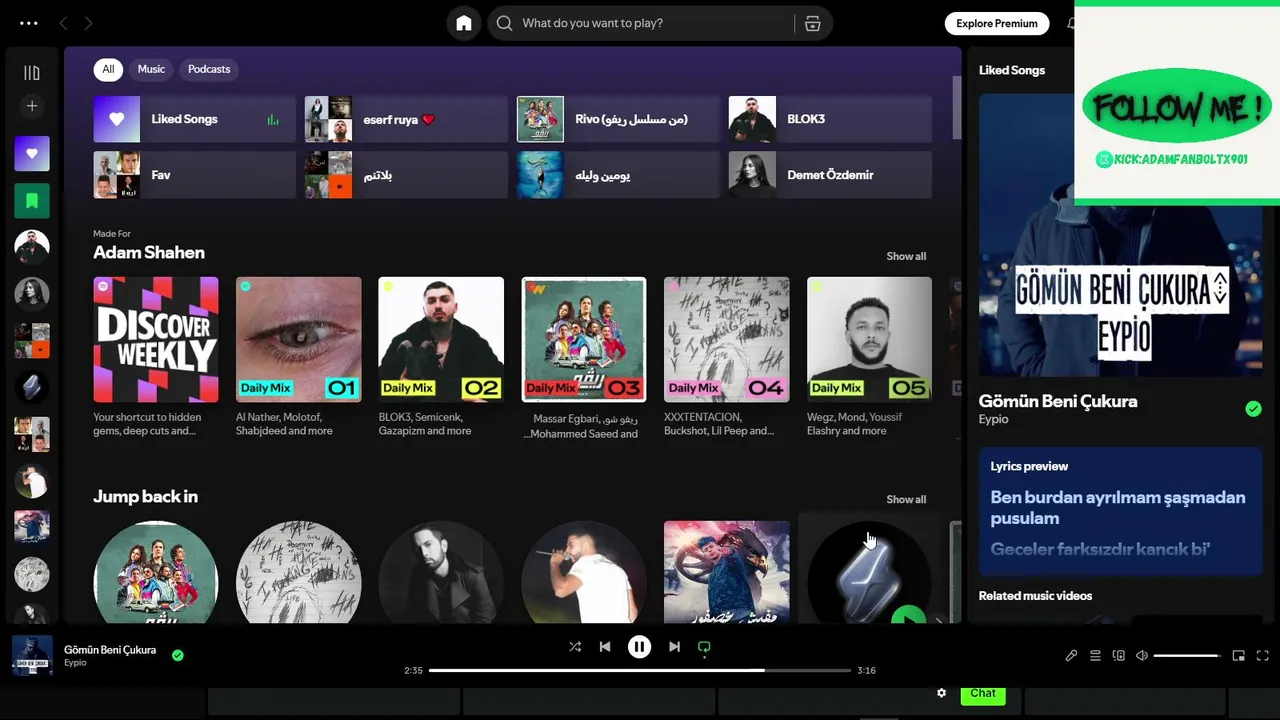The height and width of the screenshot is (720, 1280).
Task: Skip to the next track
Action: pyautogui.click(x=674, y=647)
